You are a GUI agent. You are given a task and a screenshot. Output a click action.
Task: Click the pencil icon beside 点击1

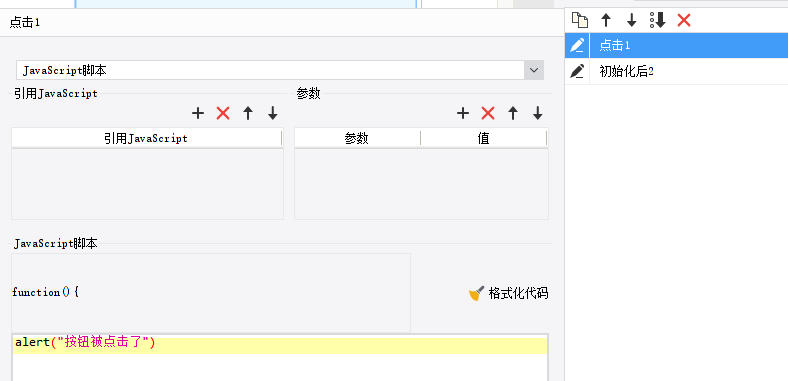(577, 46)
